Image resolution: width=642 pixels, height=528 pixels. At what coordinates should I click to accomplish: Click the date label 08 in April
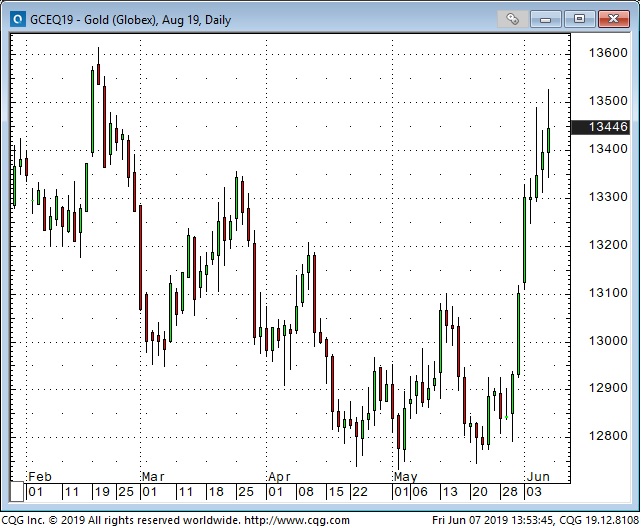pos(305,492)
